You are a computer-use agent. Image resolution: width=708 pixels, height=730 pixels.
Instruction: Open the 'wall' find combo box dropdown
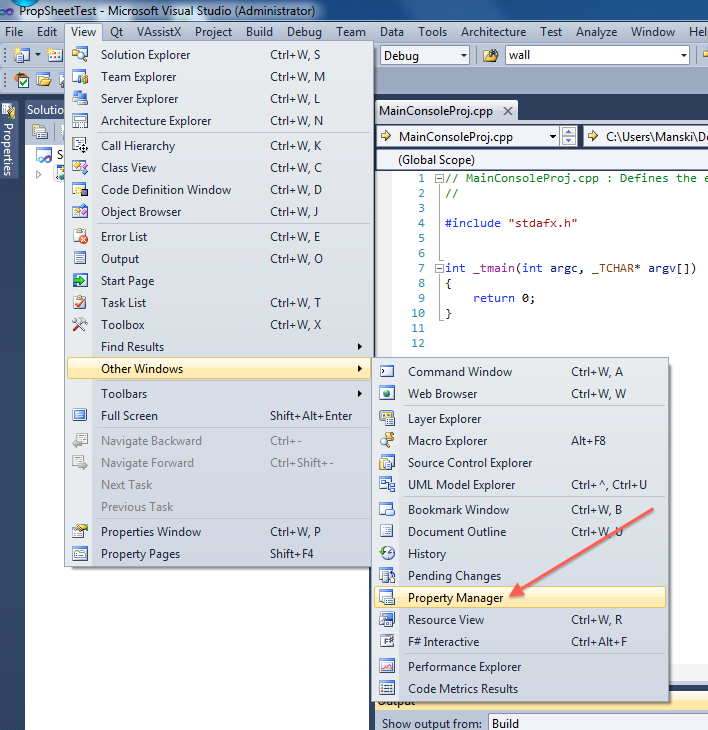click(683, 55)
